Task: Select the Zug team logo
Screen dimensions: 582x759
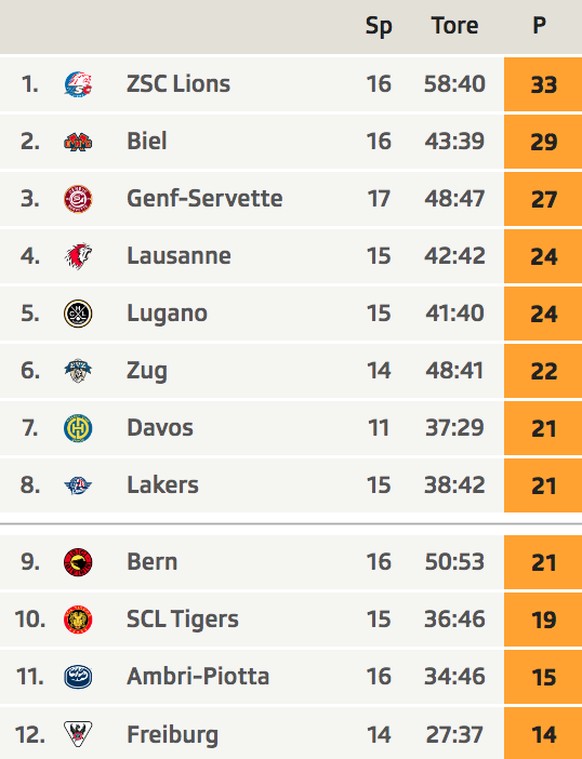Action: [x=78, y=371]
